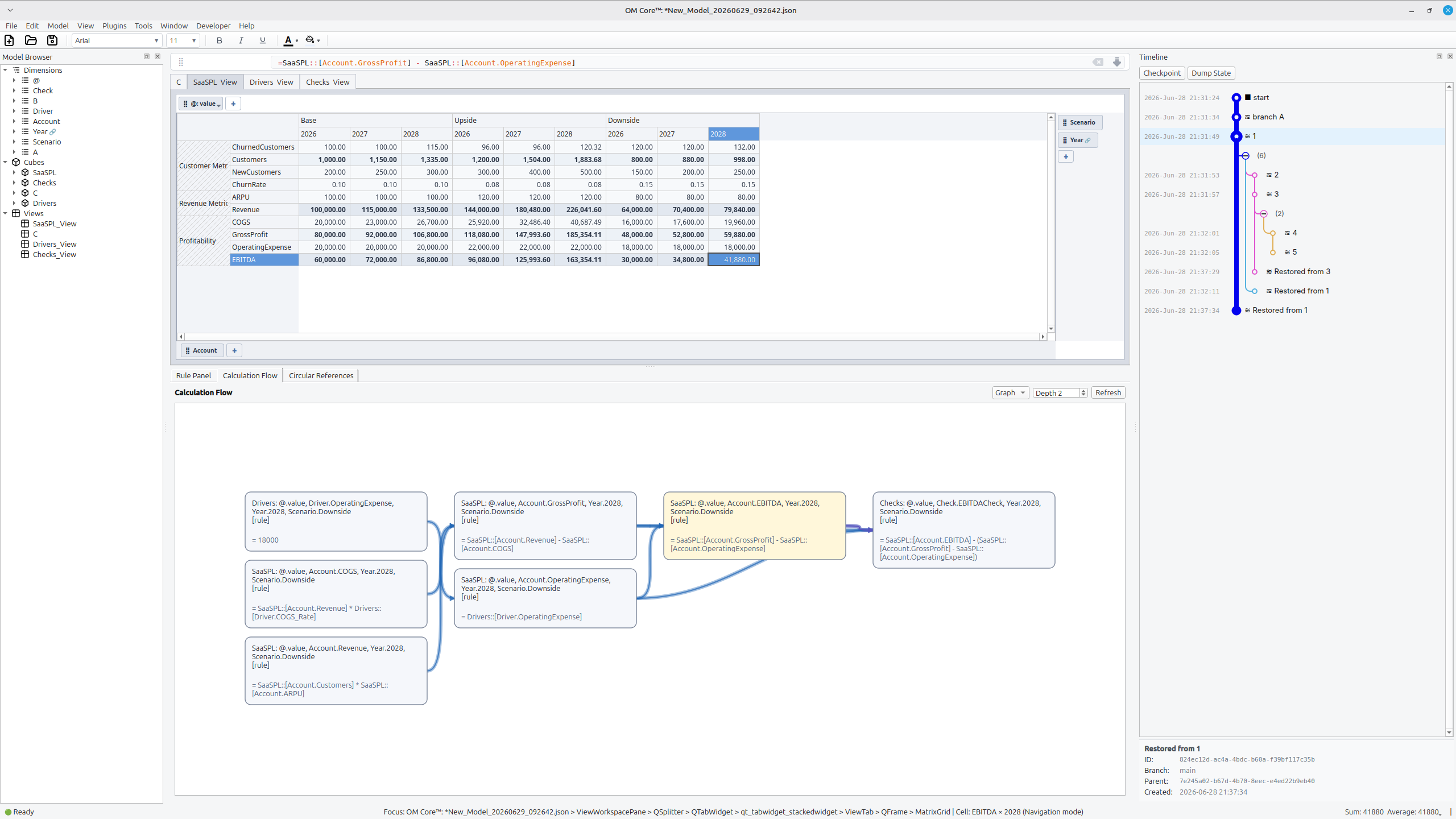Open the Rule Panel tab

pos(193,375)
